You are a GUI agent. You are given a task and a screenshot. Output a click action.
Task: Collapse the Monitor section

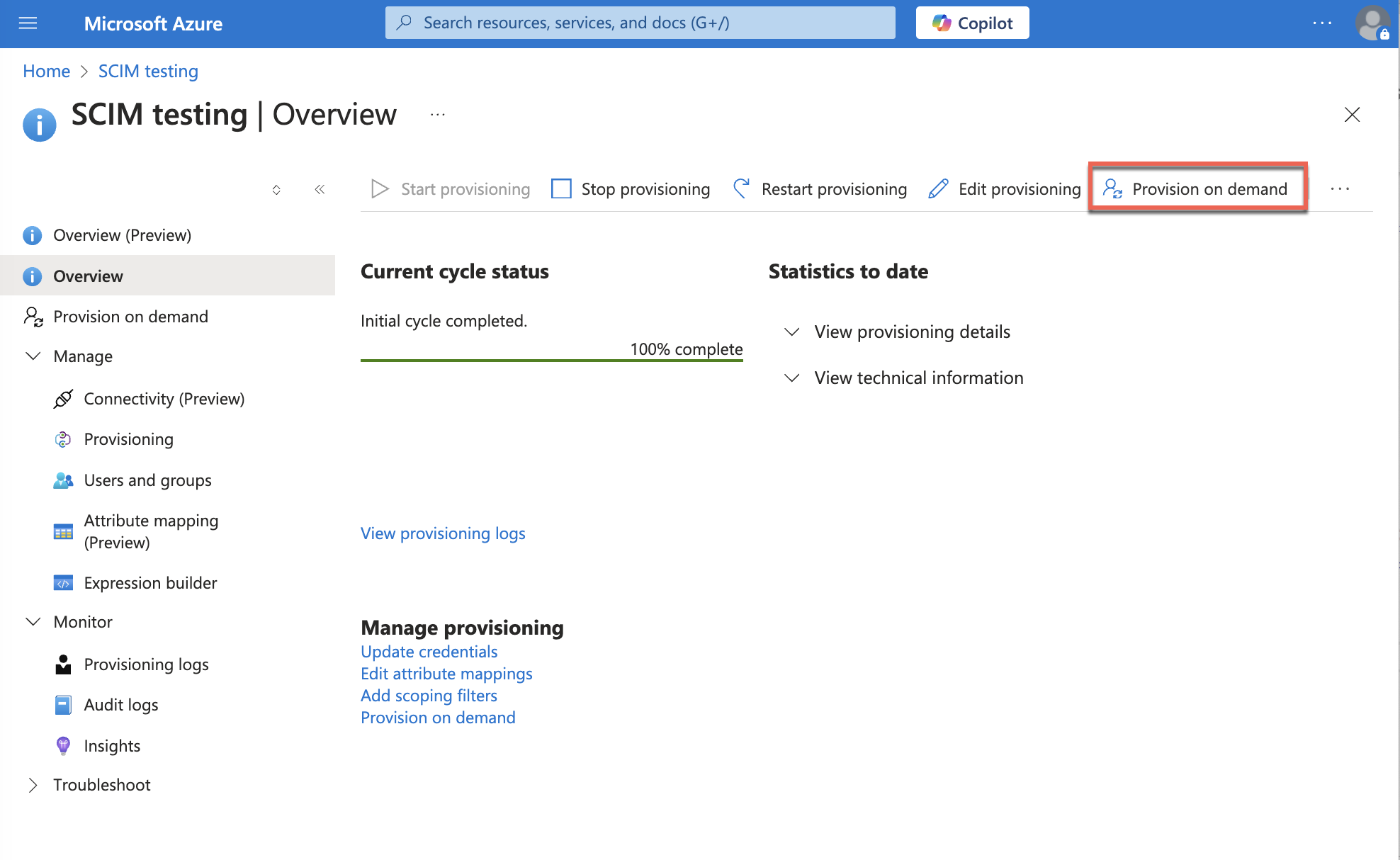[33, 622]
